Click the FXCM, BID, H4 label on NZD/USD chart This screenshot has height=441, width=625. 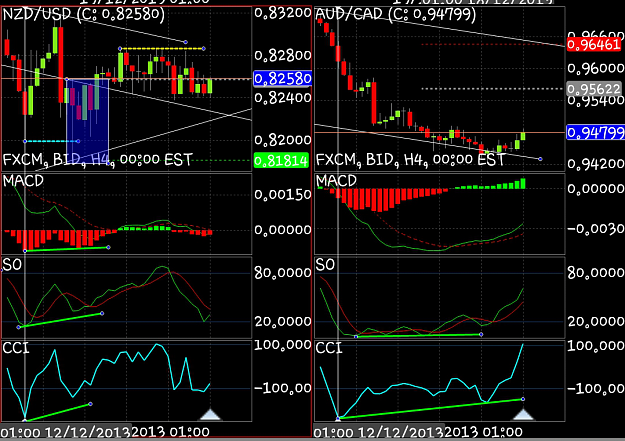pyautogui.click(x=98, y=160)
